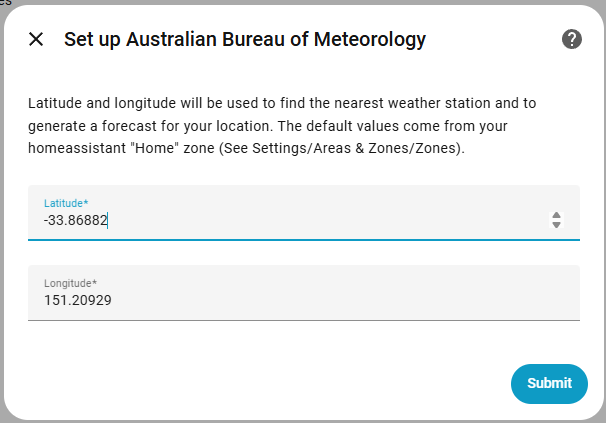Open help via the question mark icon
The height and width of the screenshot is (423, 606).
[x=572, y=39]
